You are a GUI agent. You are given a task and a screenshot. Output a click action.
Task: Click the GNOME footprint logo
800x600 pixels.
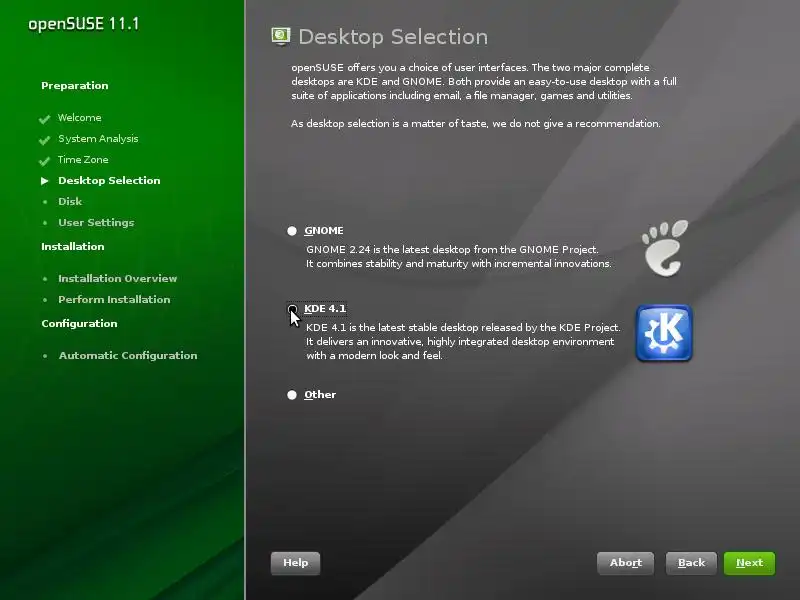point(665,248)
